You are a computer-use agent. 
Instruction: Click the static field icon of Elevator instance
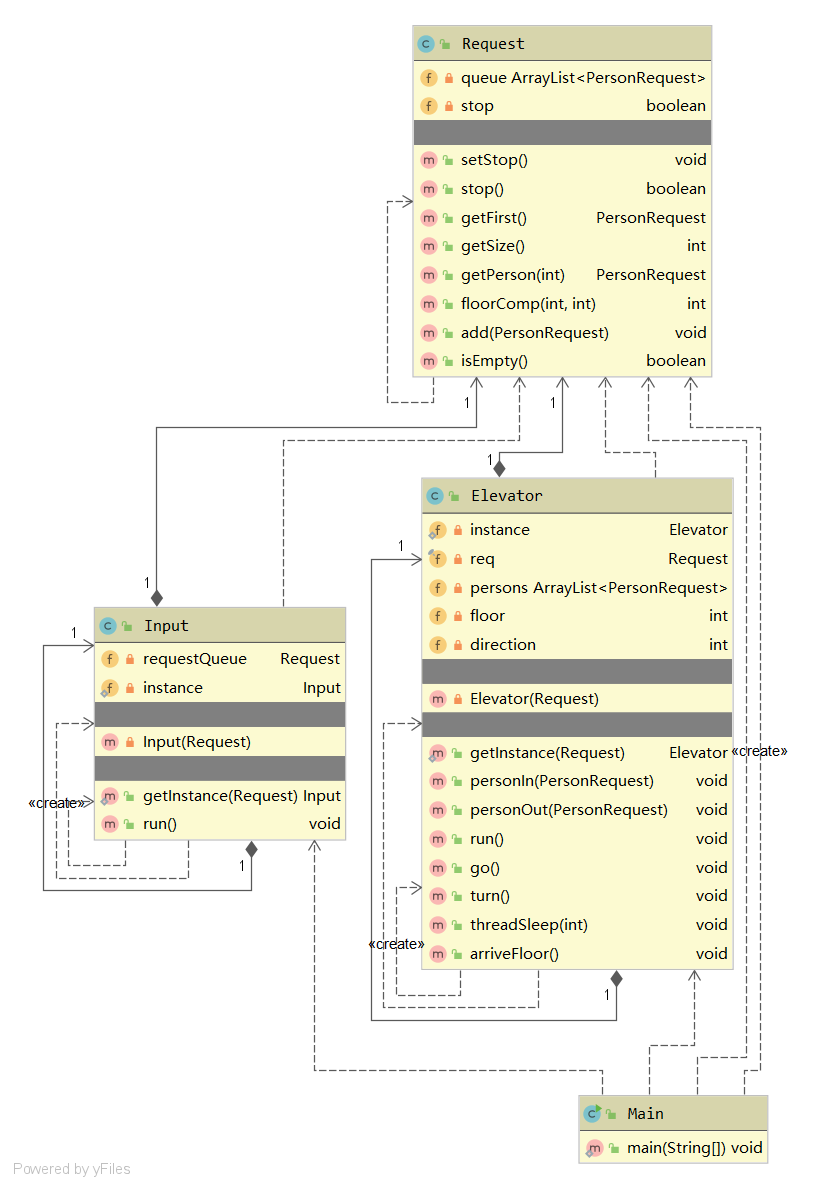[437, 530]
